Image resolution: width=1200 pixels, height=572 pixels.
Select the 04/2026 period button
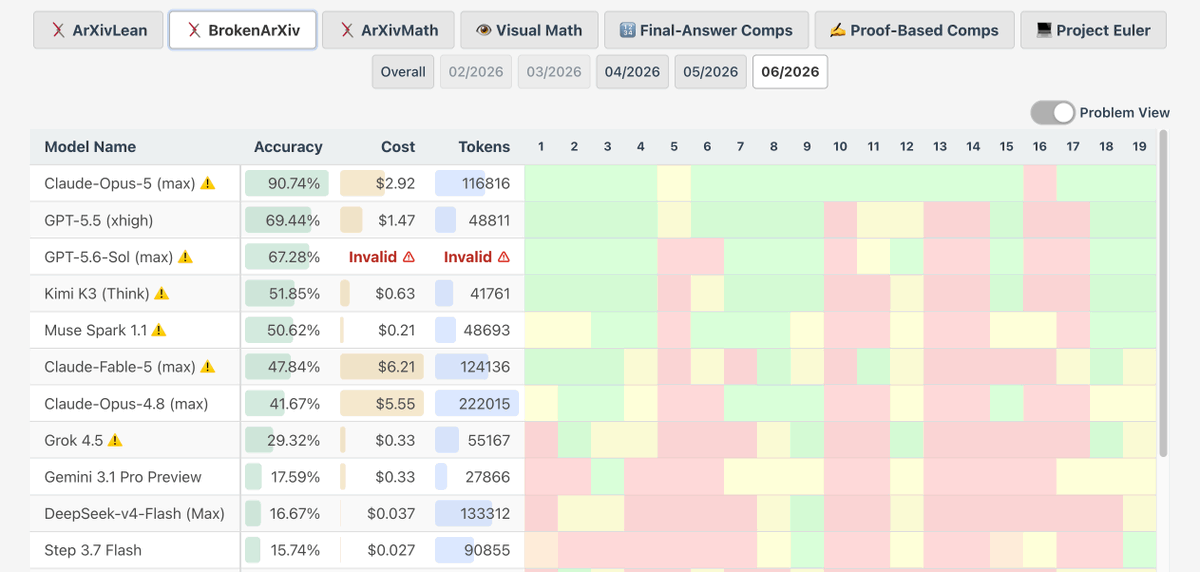632,72
